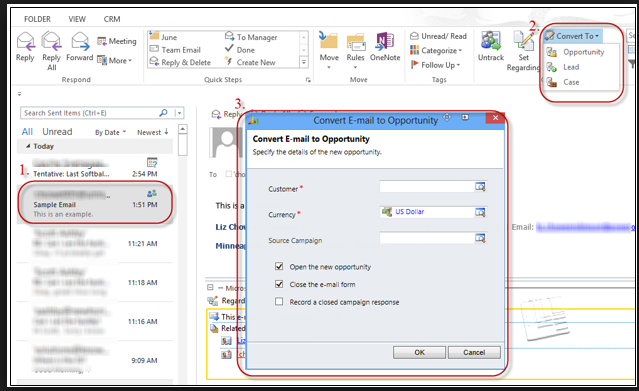The width and height of the screenshot is (639, 391).
Task: Select the Create New quick step
Action: [x=250, y=62]
